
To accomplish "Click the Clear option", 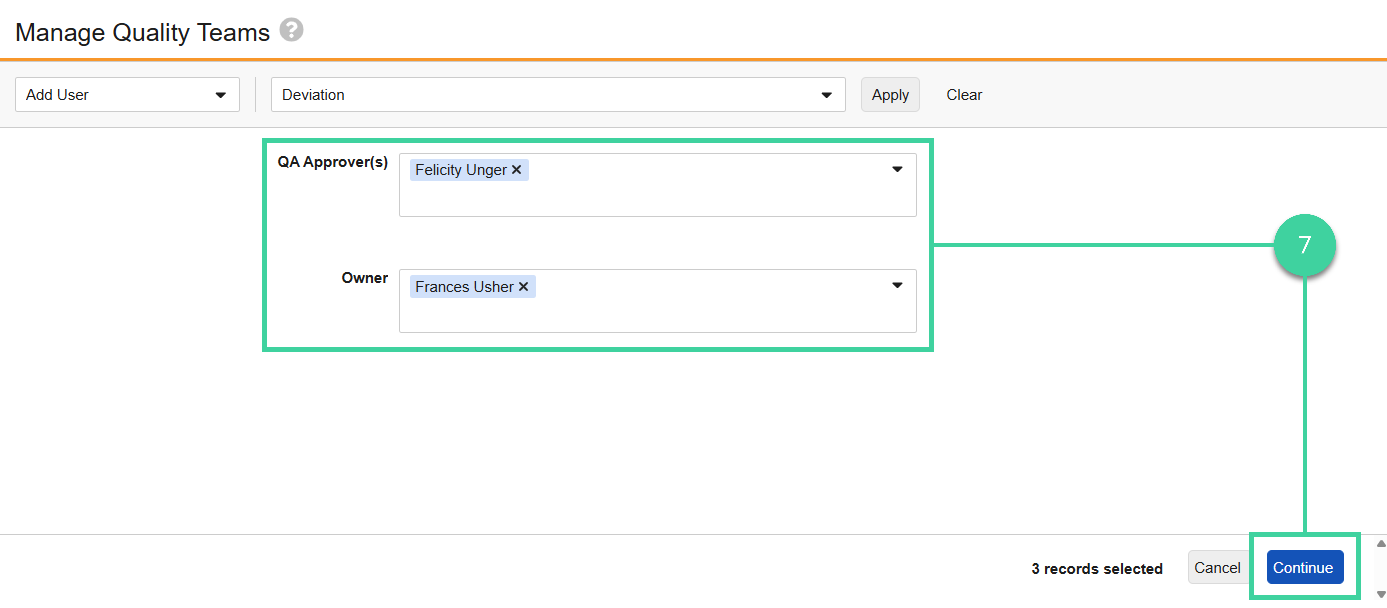I will click(x=963, y=94).
